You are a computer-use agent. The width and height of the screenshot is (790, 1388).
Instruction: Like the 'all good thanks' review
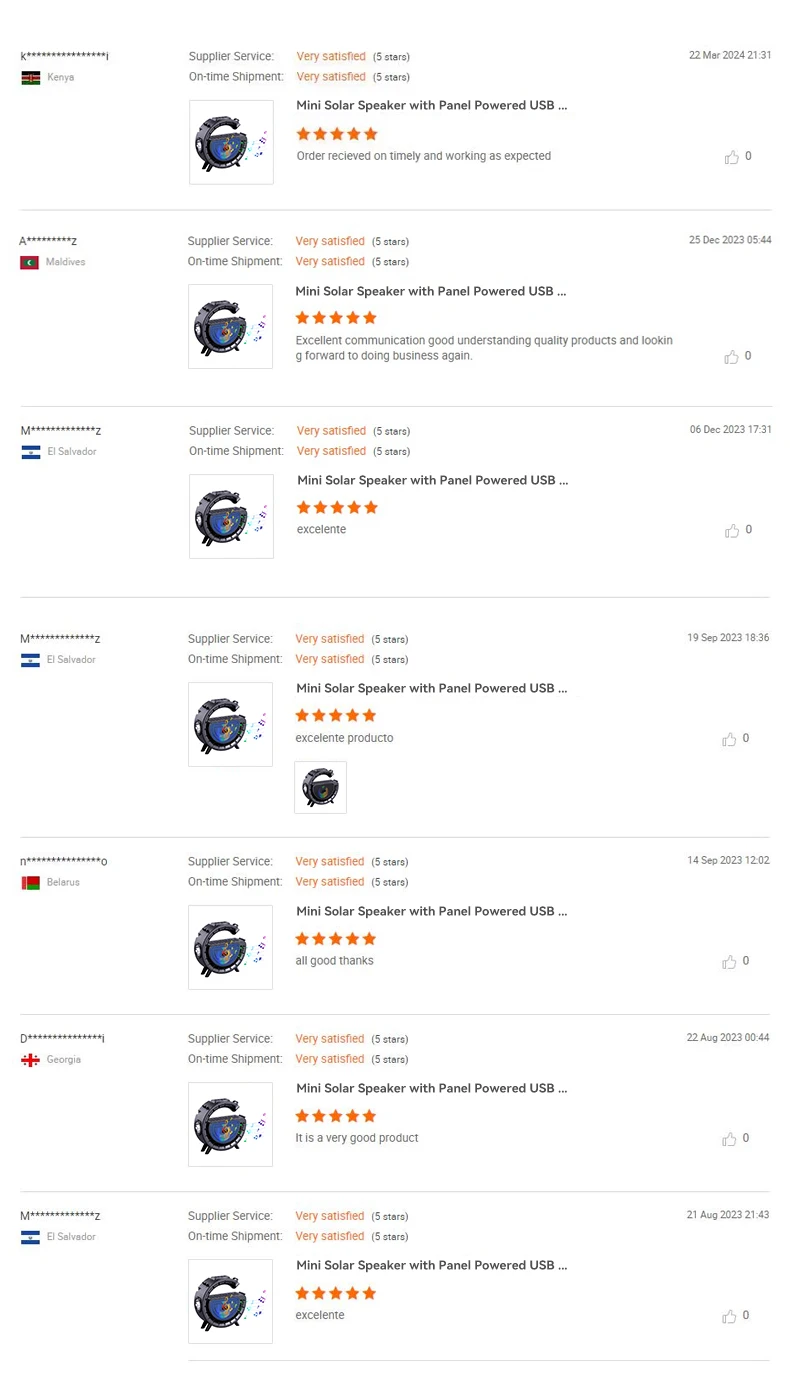click(x=729, y=962)
